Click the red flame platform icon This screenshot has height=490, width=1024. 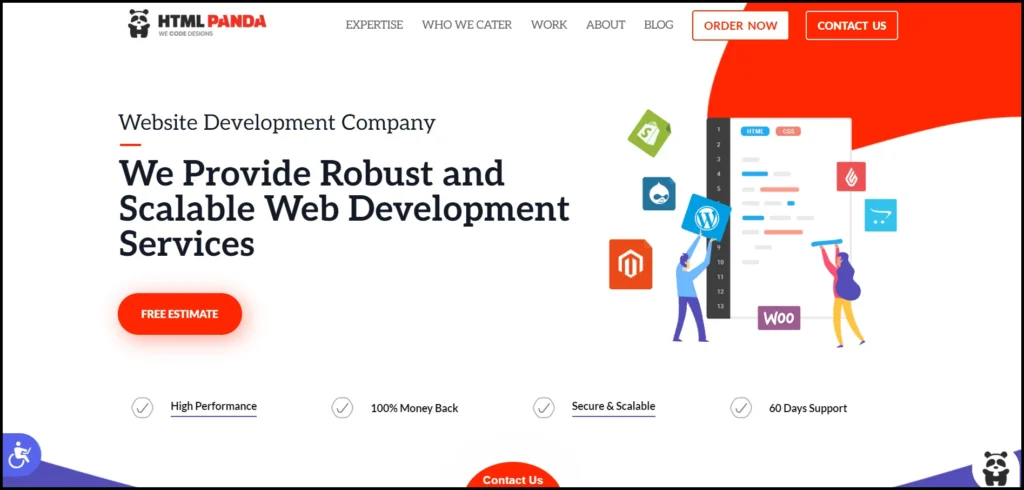[x=851, y=176]
